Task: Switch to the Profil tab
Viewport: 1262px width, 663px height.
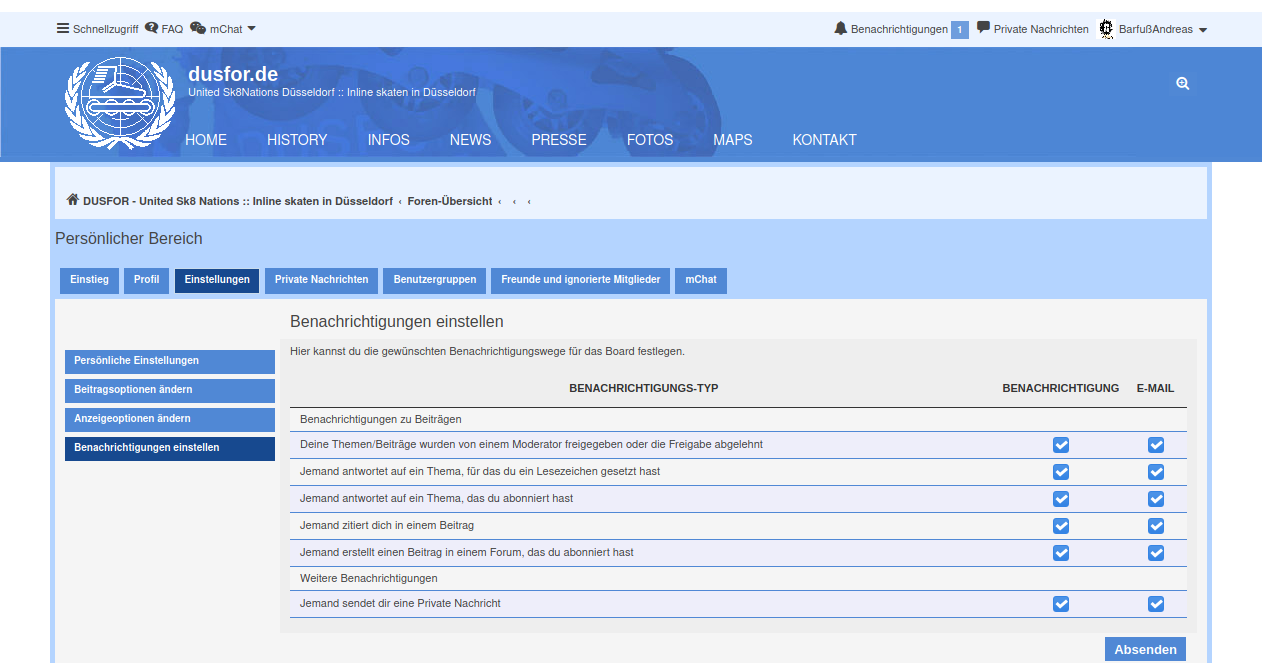Action: 146,280
